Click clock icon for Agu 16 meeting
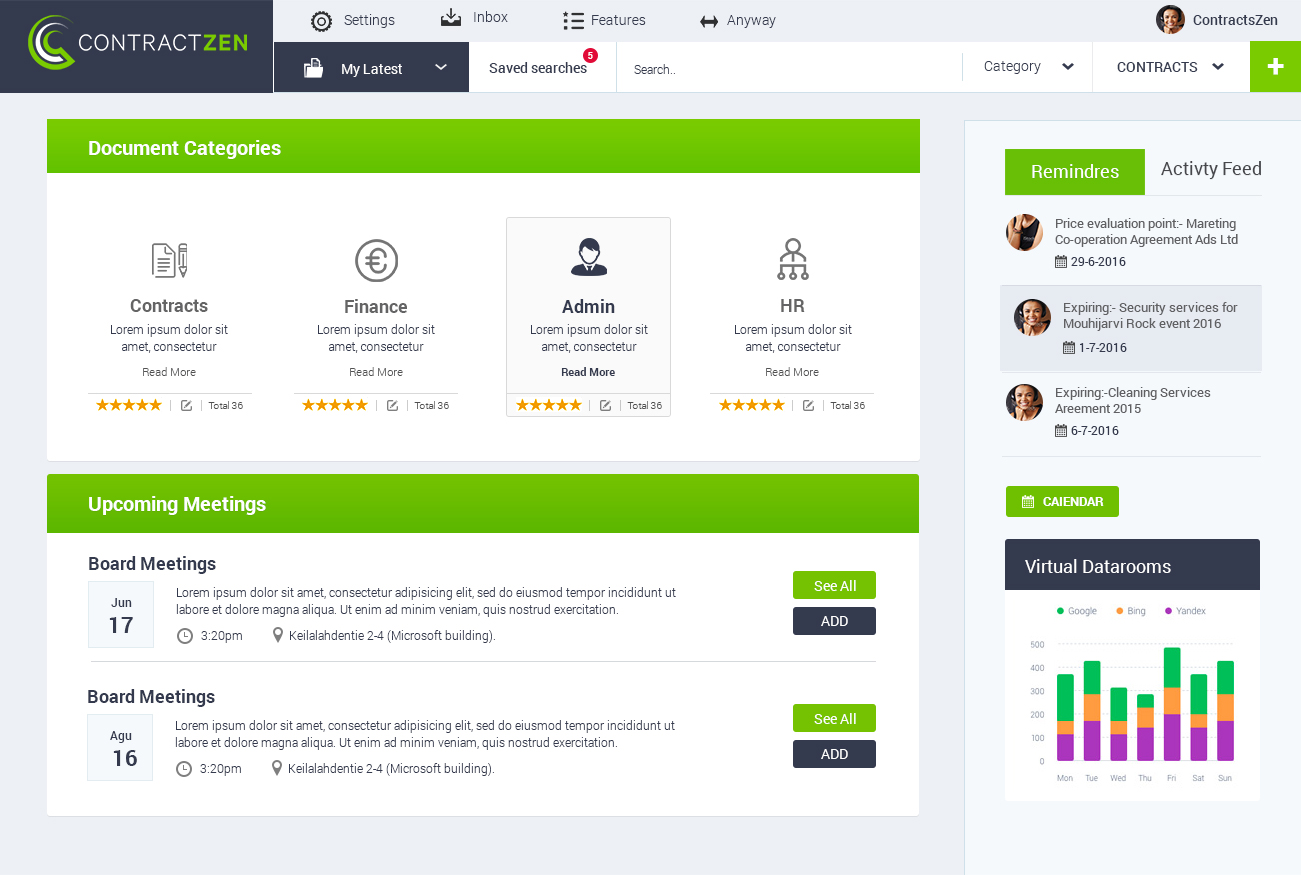The width and height of the screenshot is (1301, 875). tap(184, 769)
